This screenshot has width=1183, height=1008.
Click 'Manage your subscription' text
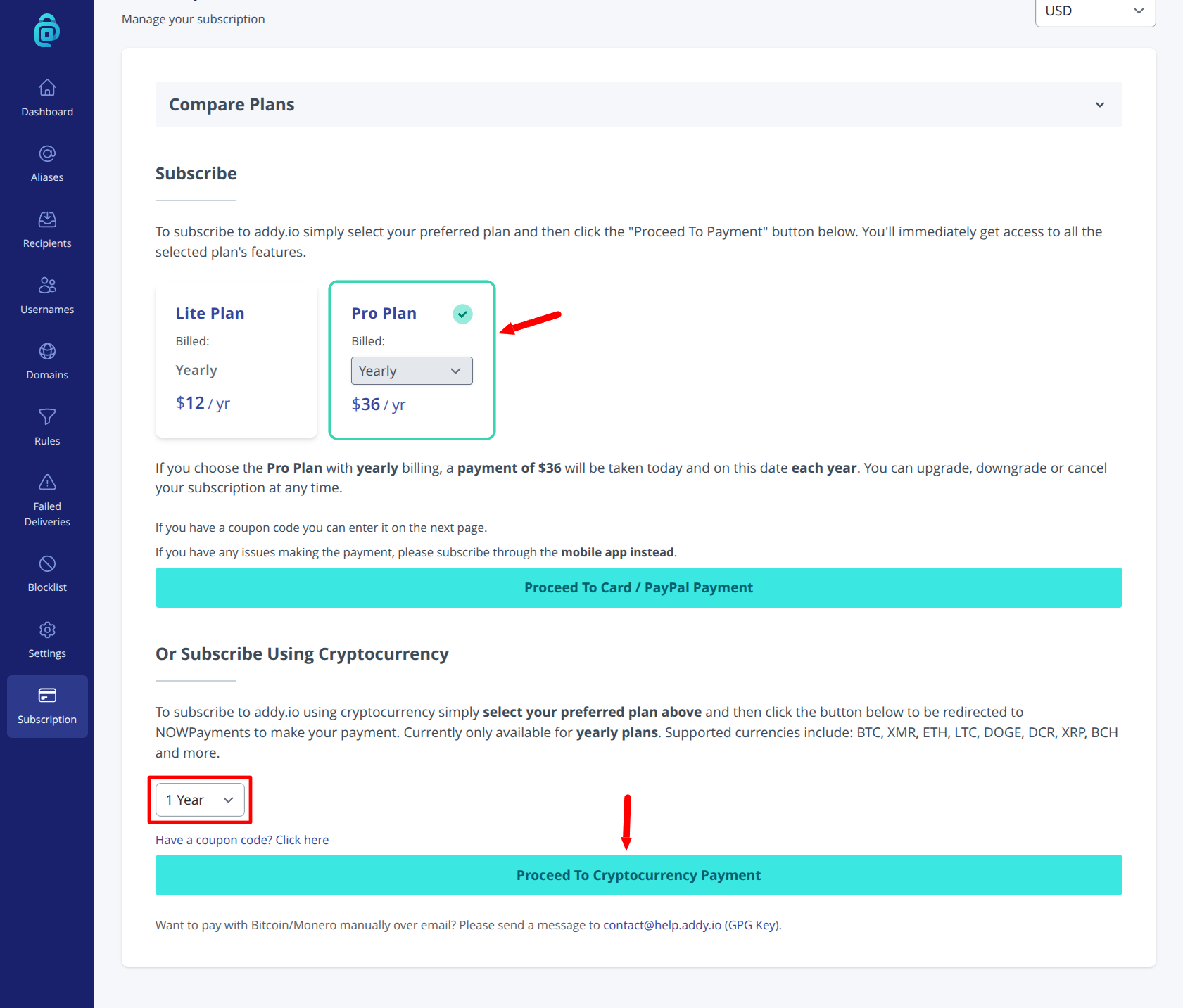(x=194, y=19)
